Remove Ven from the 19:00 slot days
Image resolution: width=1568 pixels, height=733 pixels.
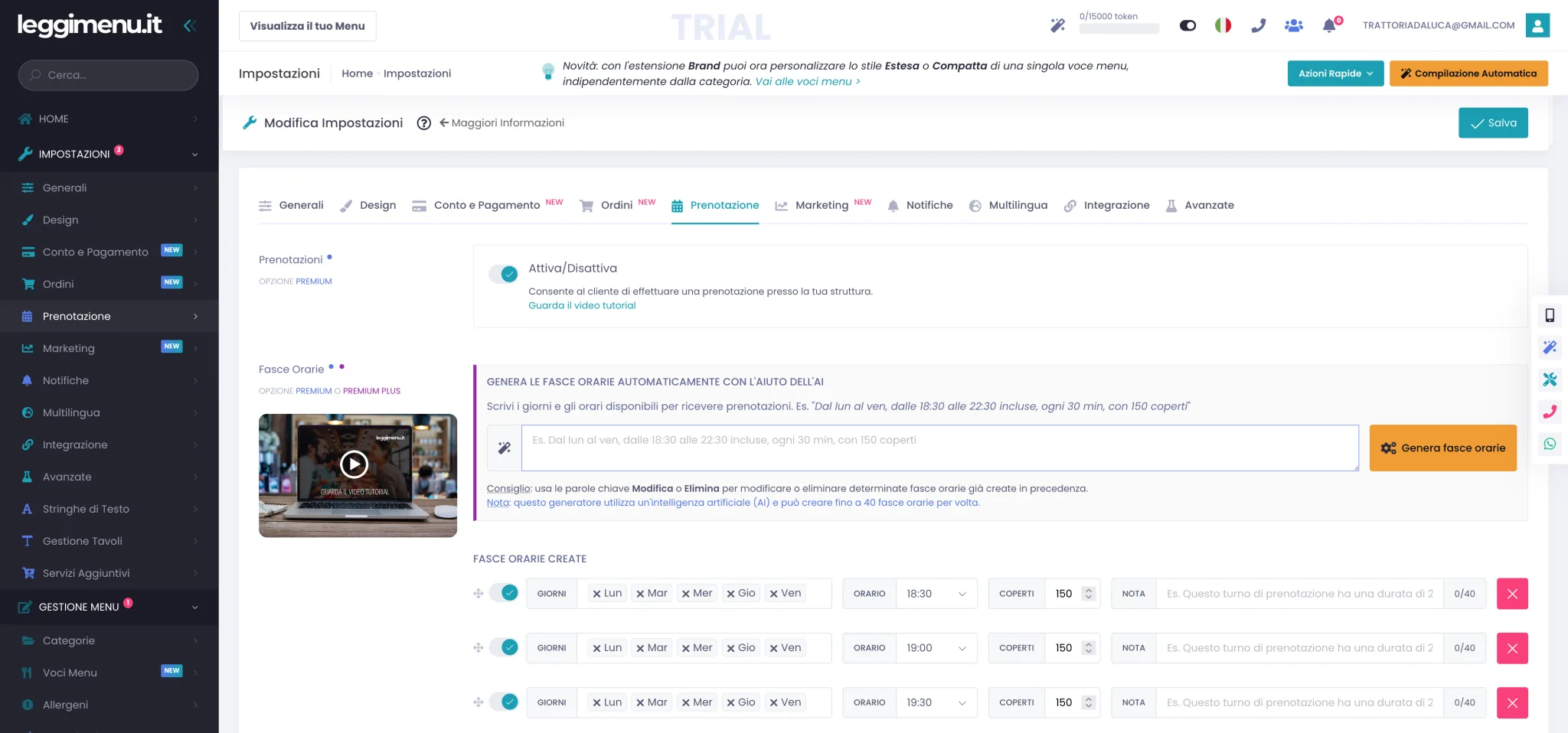click(x=774, y=648)
